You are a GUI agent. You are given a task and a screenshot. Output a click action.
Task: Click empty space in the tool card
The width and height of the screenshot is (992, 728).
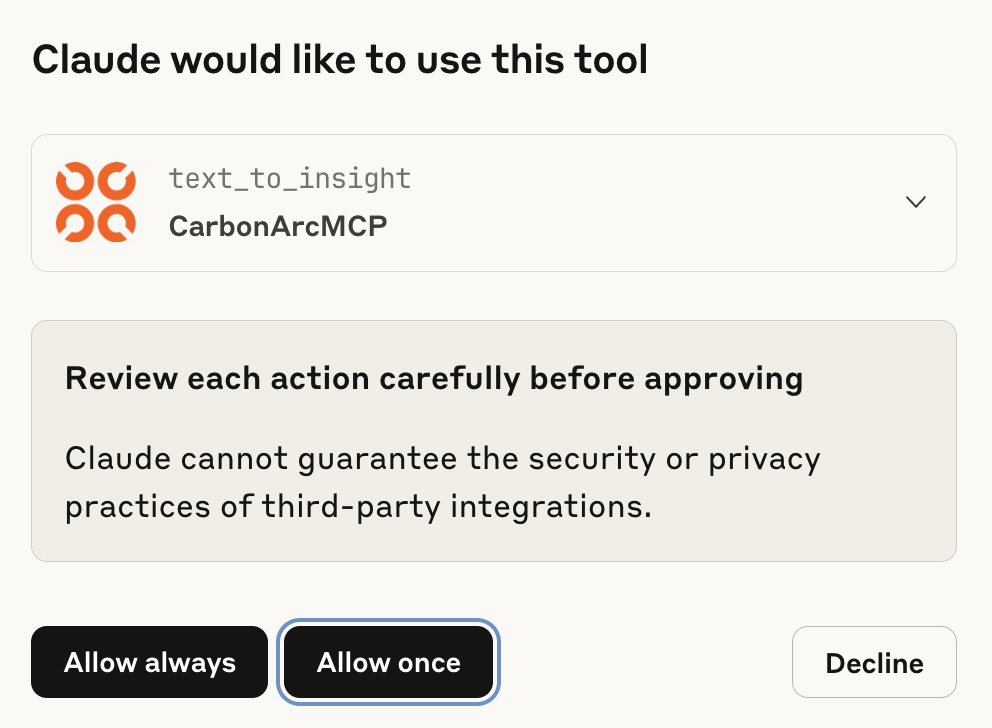(x=650, y=203)
